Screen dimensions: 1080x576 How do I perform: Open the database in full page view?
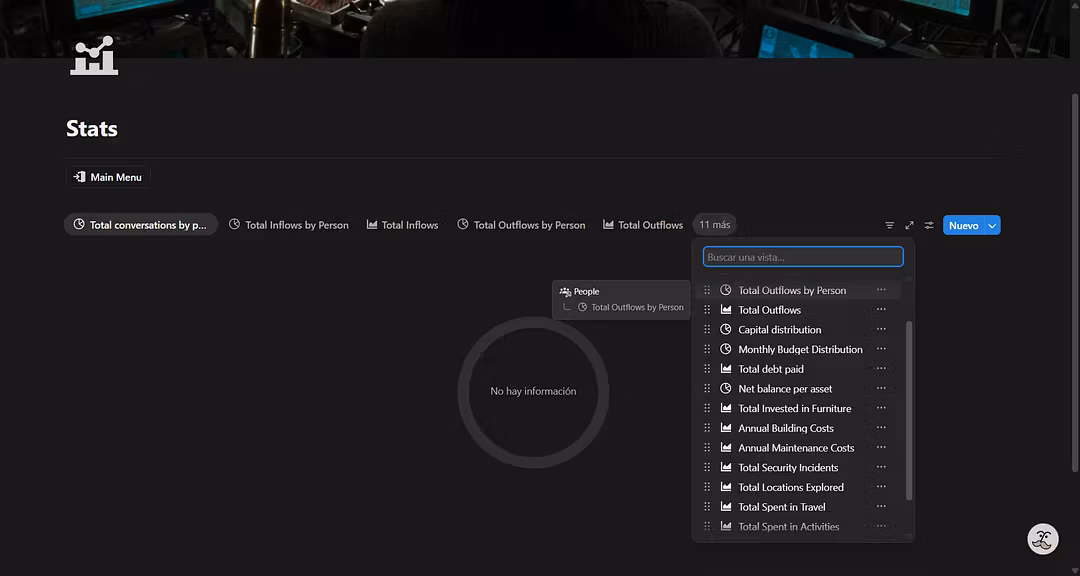909,226
